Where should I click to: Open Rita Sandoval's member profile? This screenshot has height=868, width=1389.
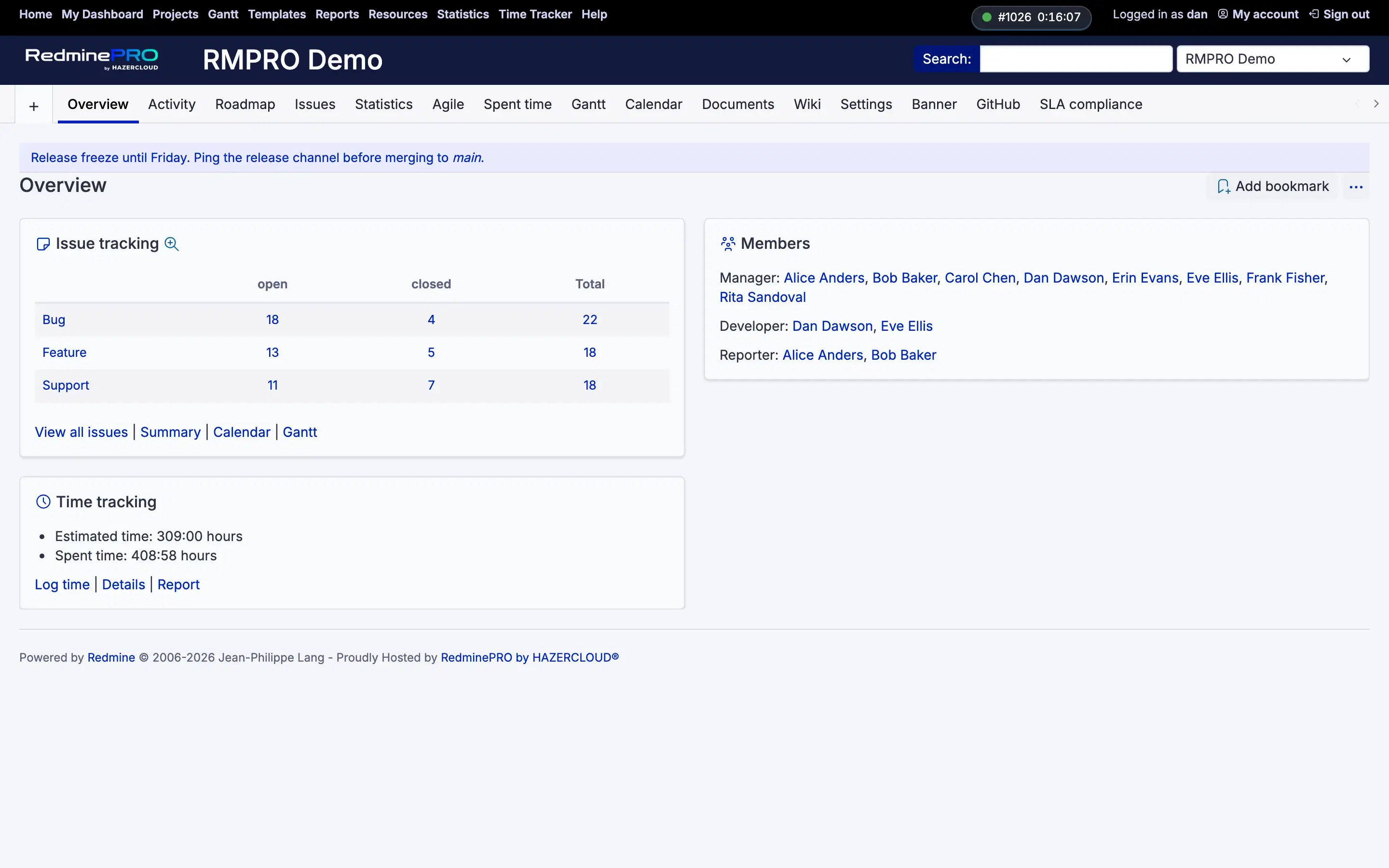click(x=762, y=298)
